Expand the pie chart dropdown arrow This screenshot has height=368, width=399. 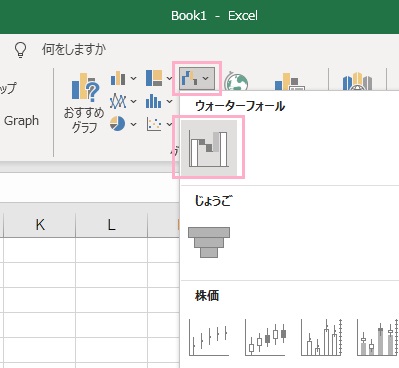pos(133,124)
